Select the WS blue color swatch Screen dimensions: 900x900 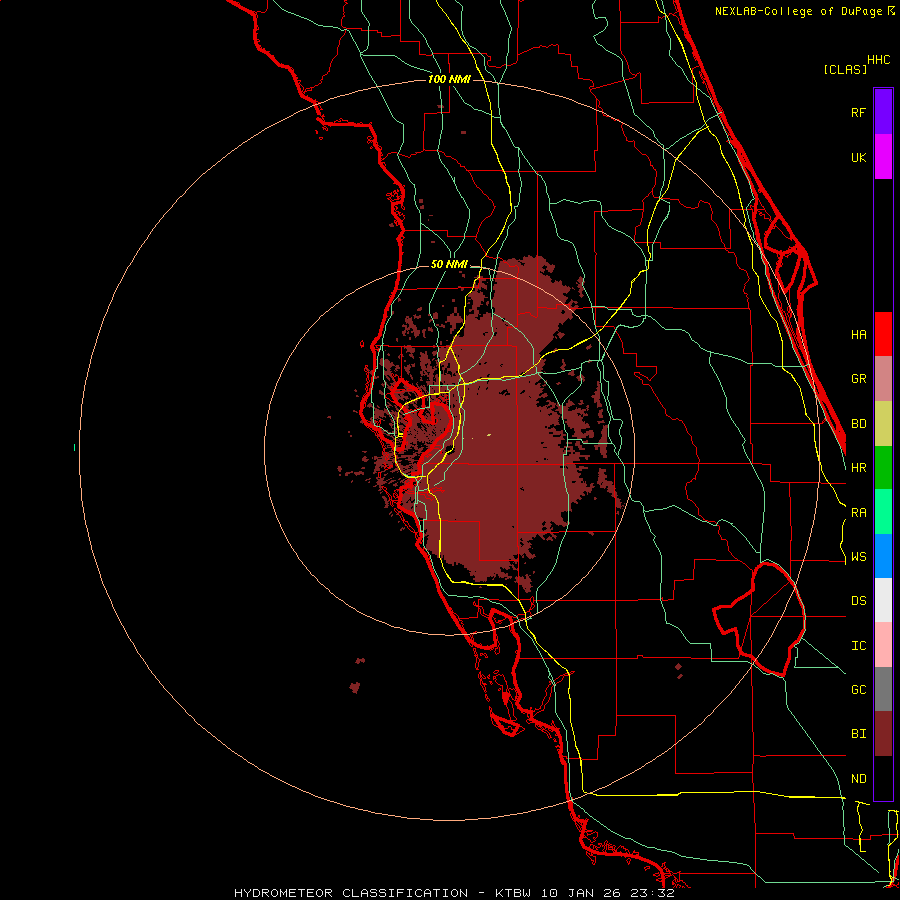(x=883, y=556)
